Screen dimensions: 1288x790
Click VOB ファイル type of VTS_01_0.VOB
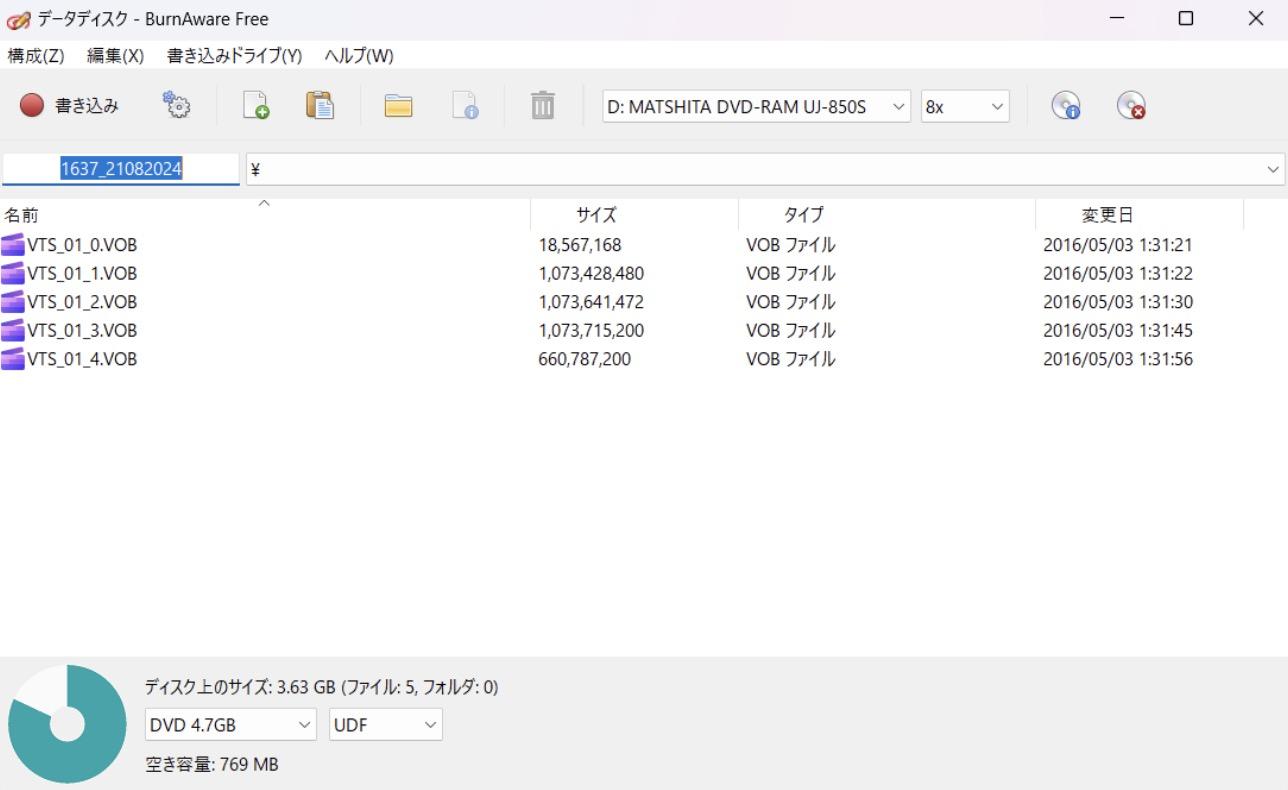pyautogui.click(x=791, y=245)
